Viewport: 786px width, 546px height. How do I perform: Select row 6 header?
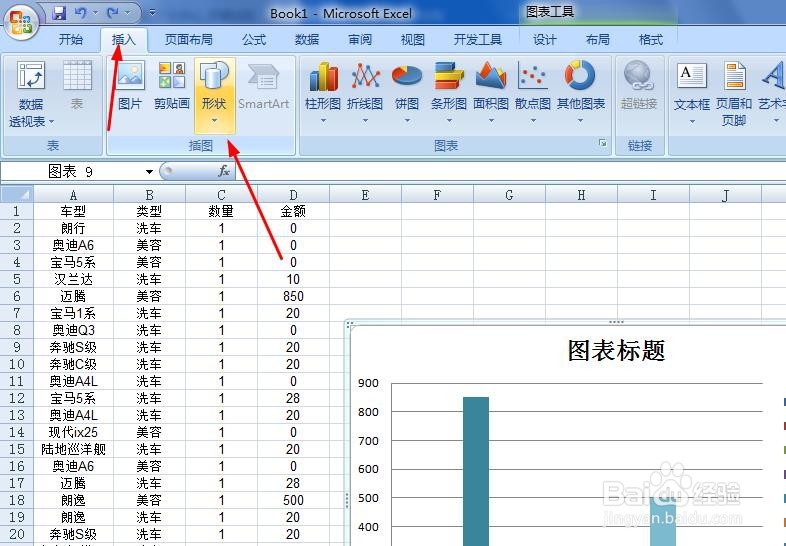[17, 296]
